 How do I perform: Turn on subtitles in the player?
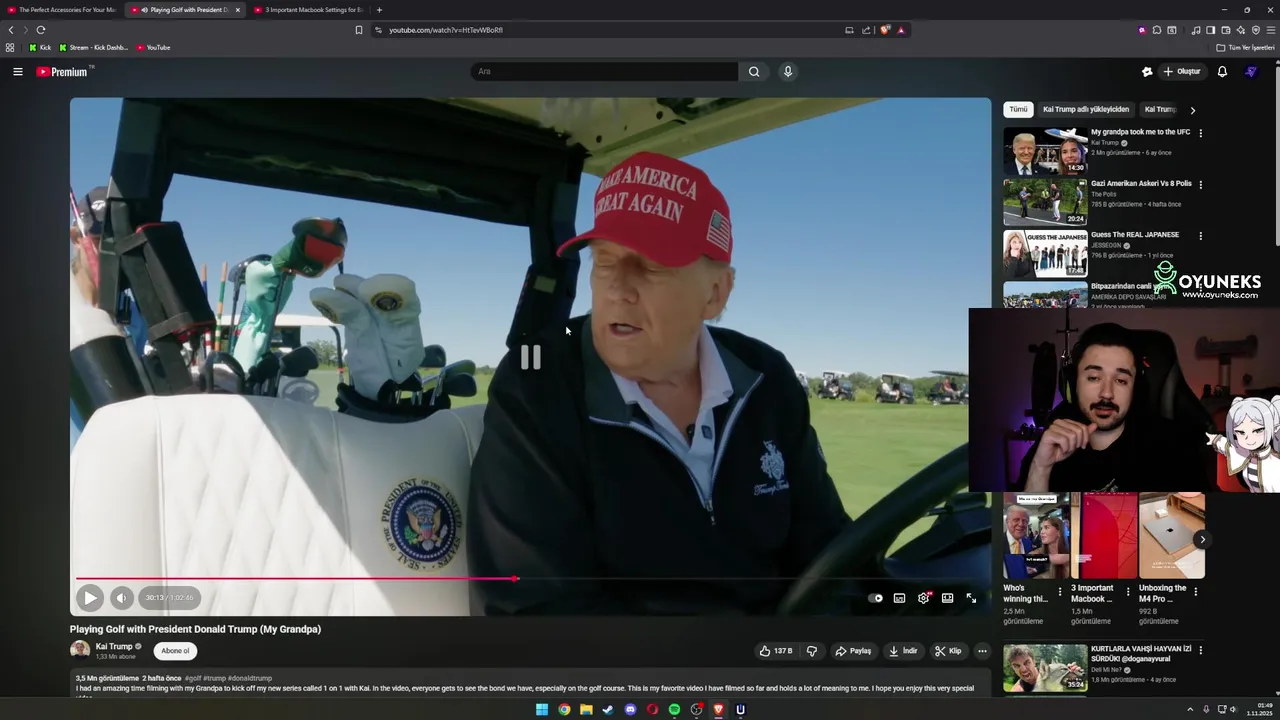tap(899, 598)
